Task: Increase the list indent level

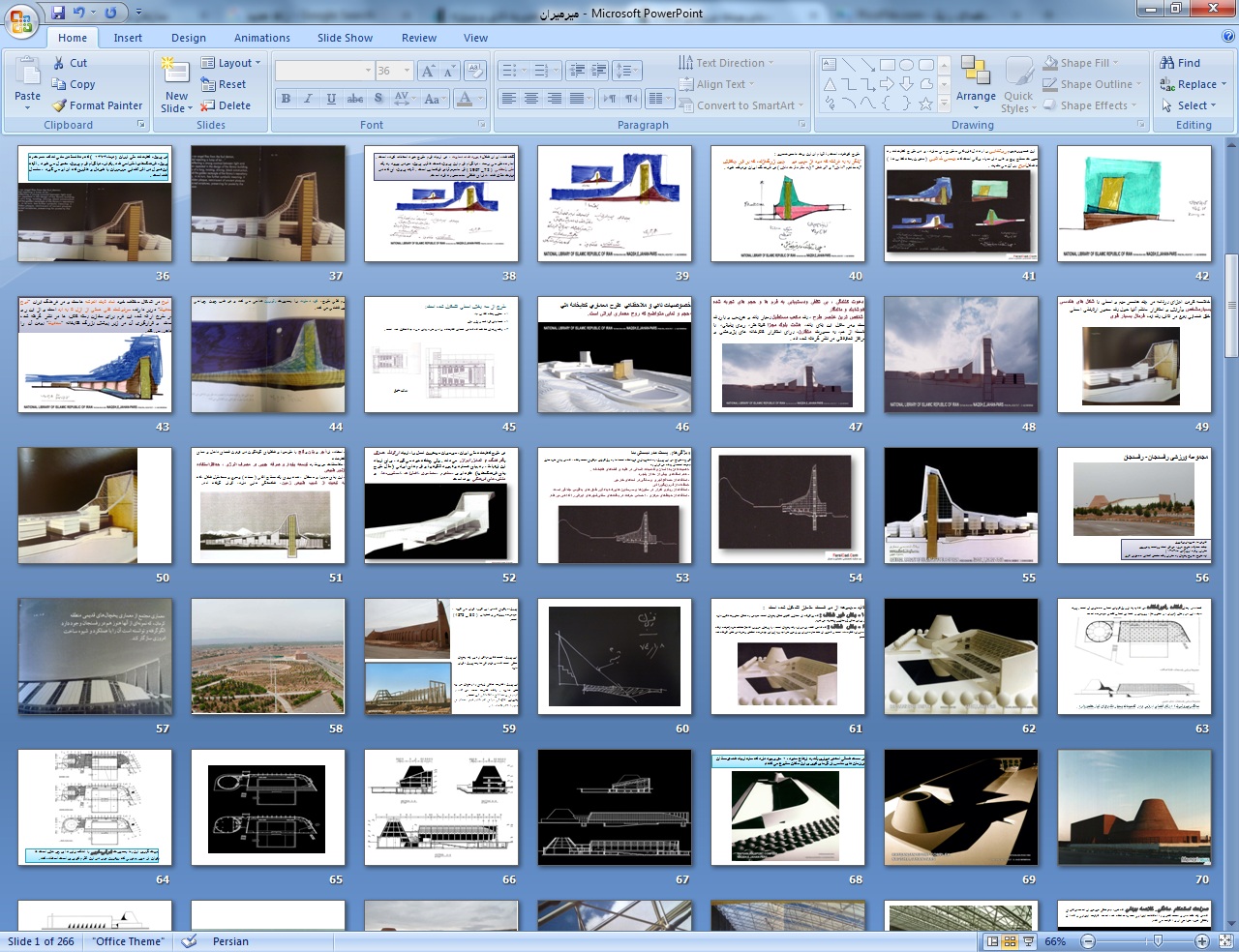Action: tap(598, 71)
